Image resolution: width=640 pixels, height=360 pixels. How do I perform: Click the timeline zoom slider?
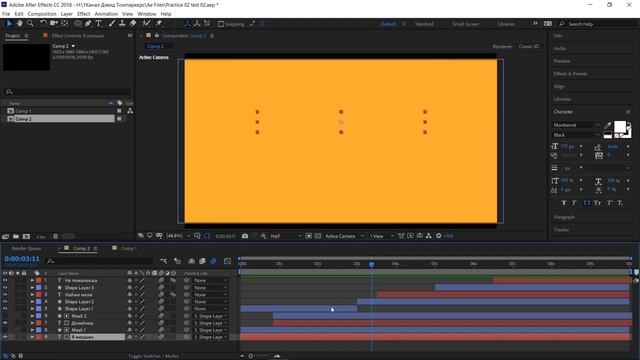pyautogui.click(x=251, y=356)
